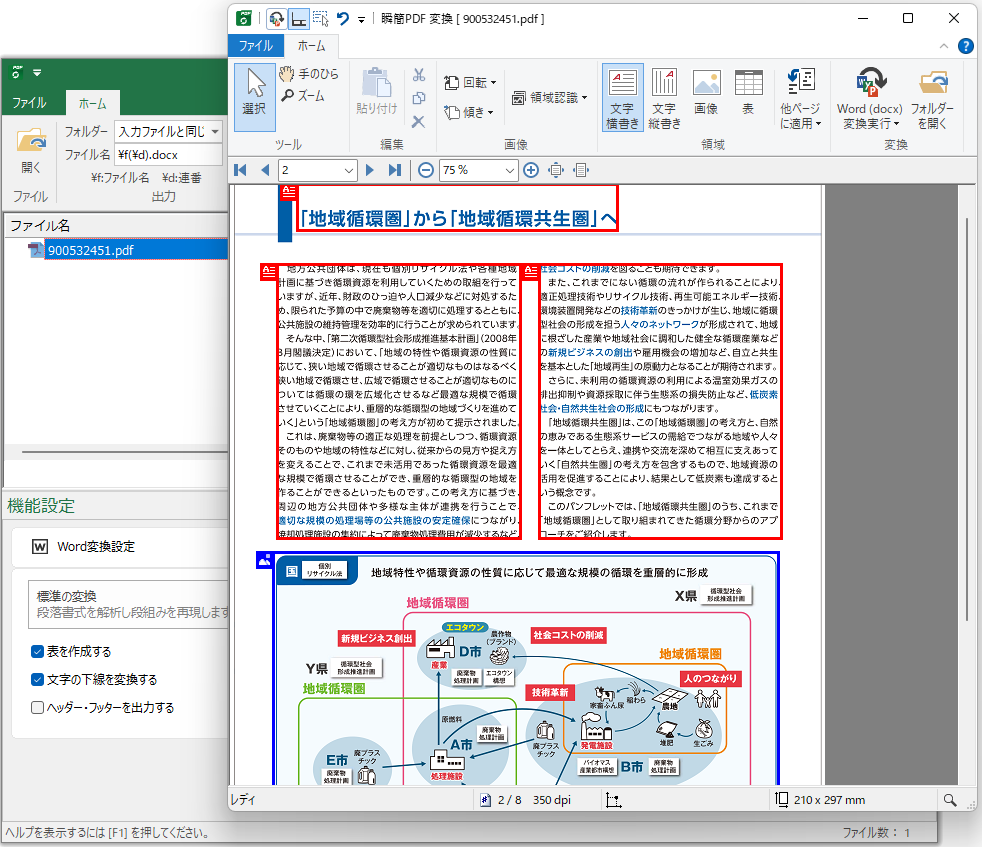Viewport: 982px width, 847px height.
Task: Select the 選択 arrow tool
Action: click(255, 95)
